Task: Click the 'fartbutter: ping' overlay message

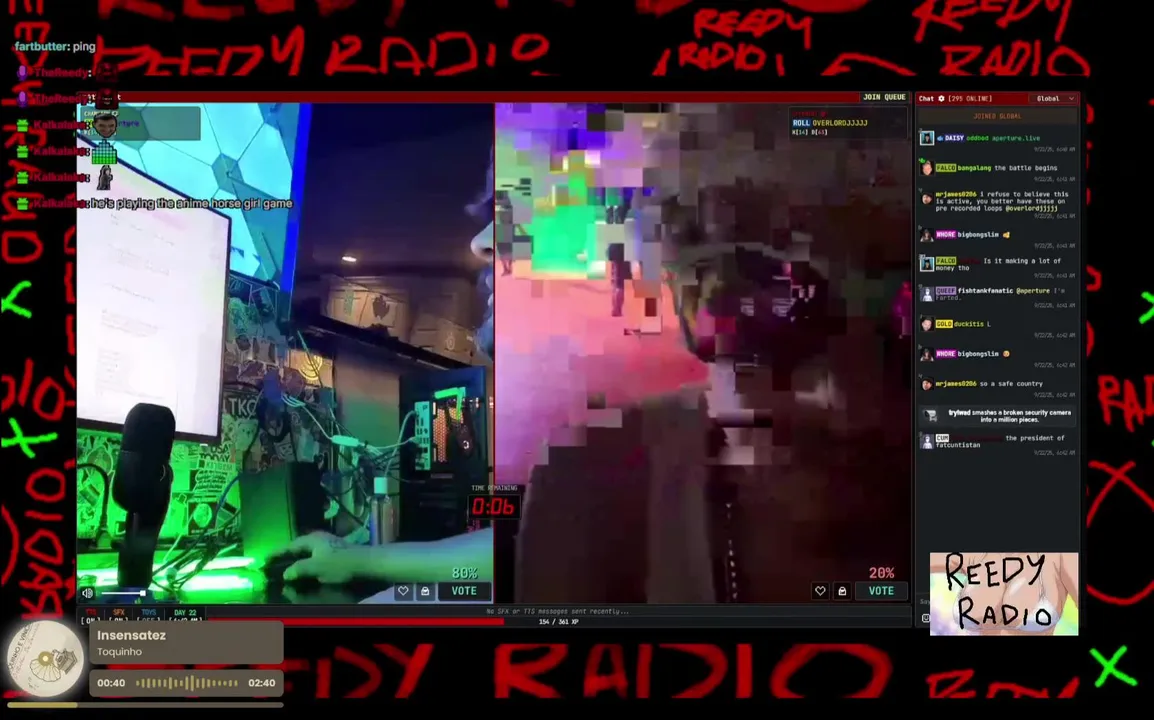Action: click(55, 46)
